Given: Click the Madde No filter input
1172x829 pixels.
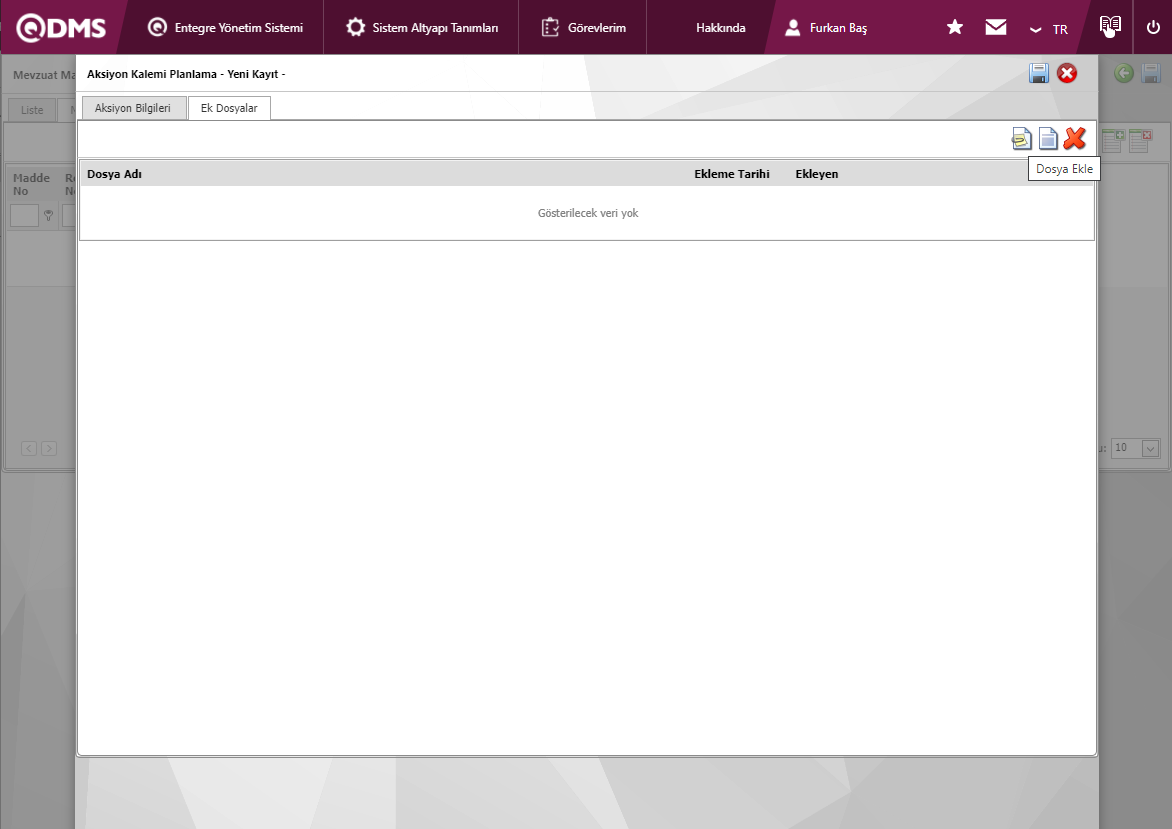Looking at the screenshot, I should coord(24,215).
